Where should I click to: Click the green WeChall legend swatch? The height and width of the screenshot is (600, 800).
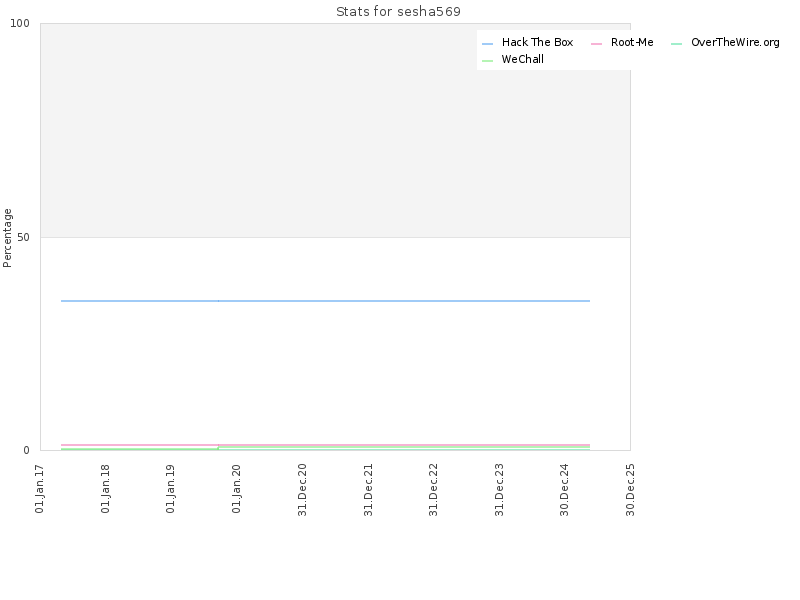coord(488,61)
